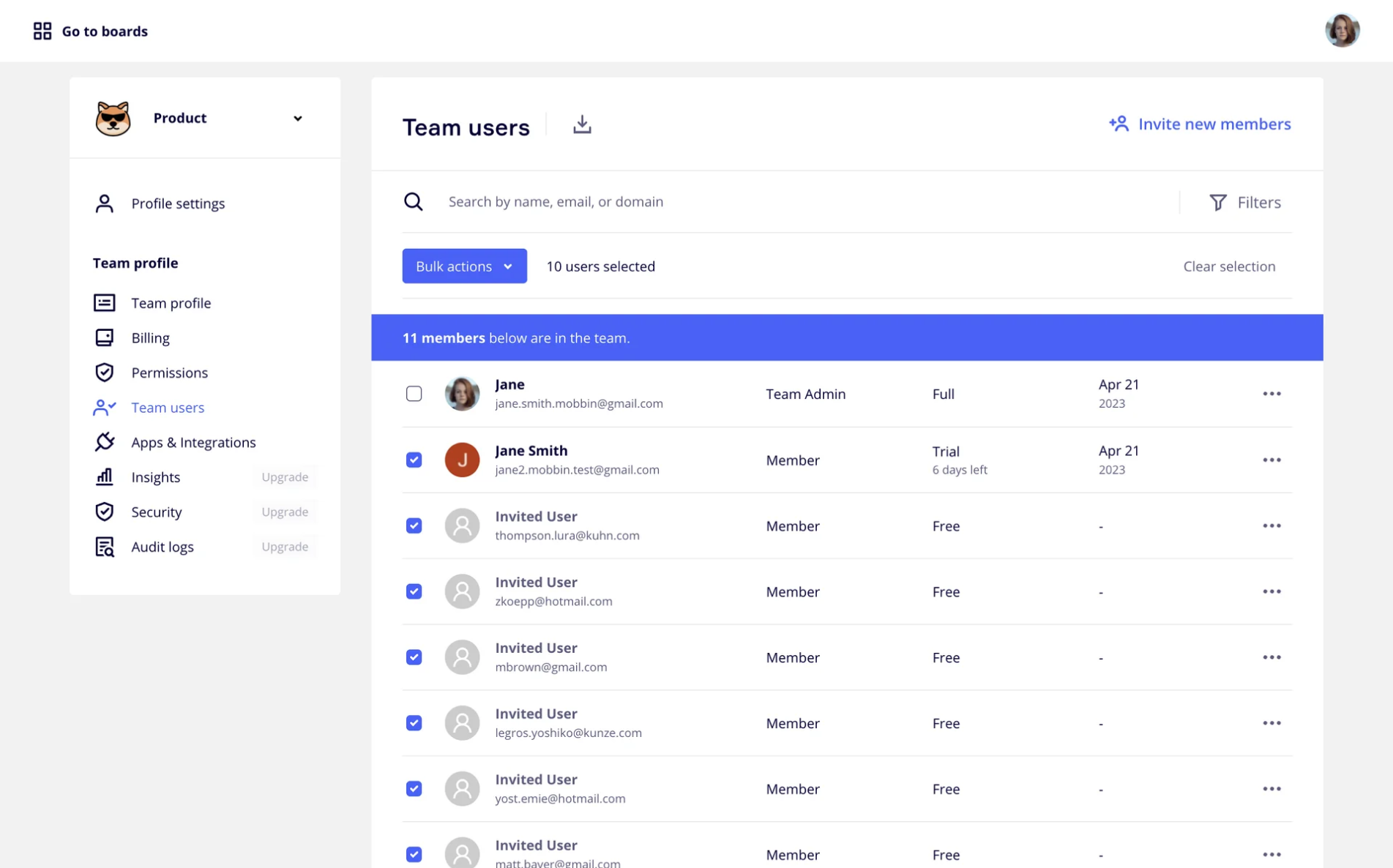Click the jane.smith.mobbin@gmail.com email

(578, 403)
